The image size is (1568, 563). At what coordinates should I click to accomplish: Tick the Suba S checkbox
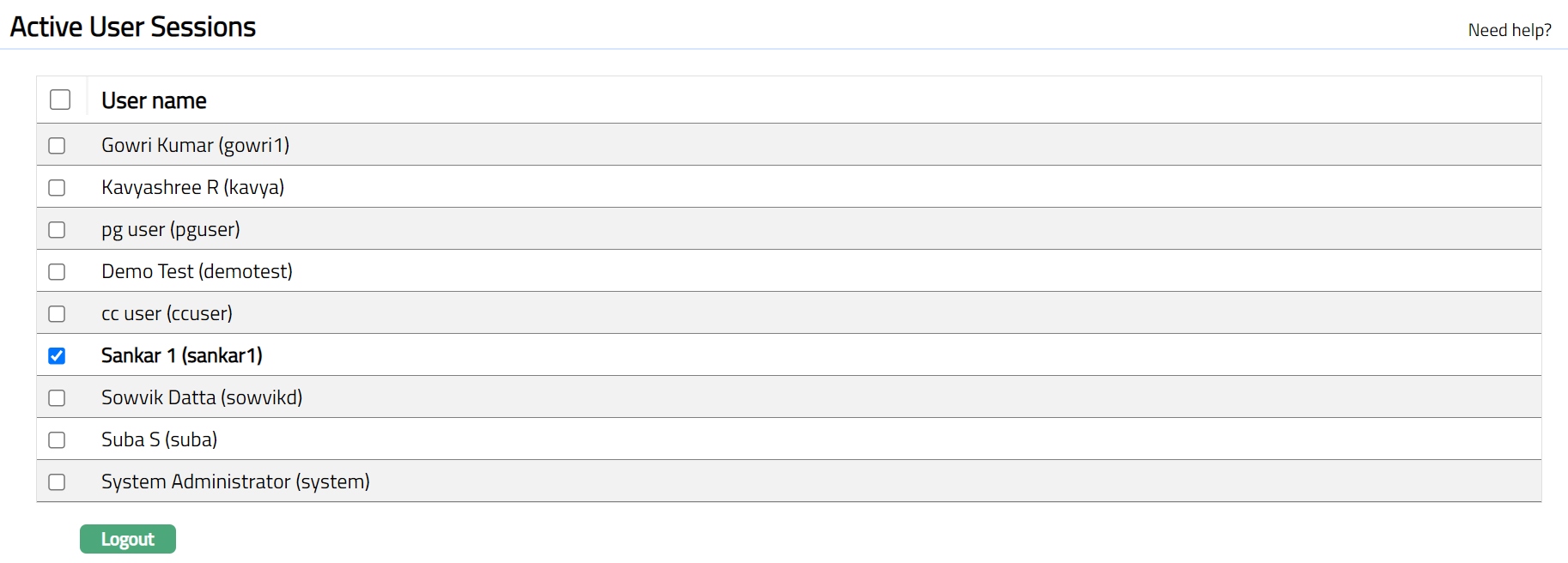pyautogui.click(x=57, y=440)
